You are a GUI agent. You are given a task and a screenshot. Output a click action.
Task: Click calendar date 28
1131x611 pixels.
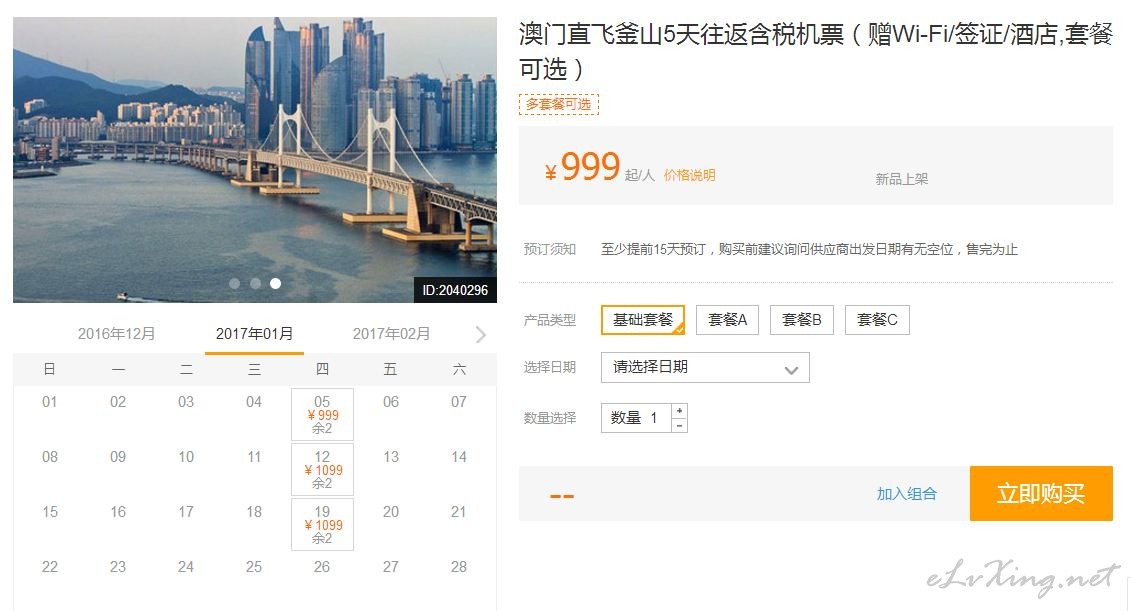point(459,567)
